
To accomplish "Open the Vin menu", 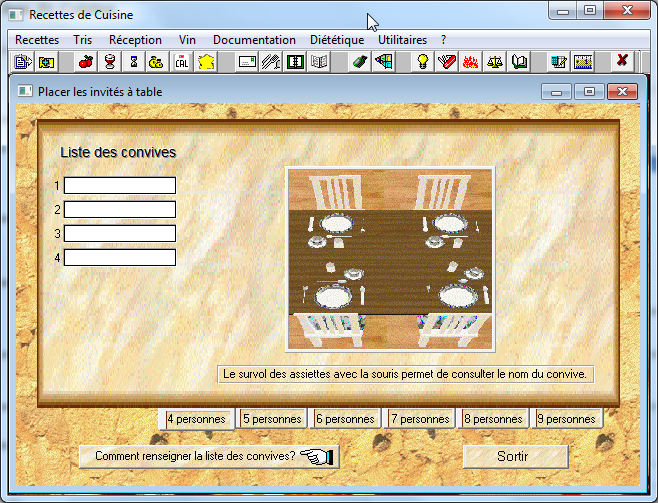I will [x=187, y=40].
